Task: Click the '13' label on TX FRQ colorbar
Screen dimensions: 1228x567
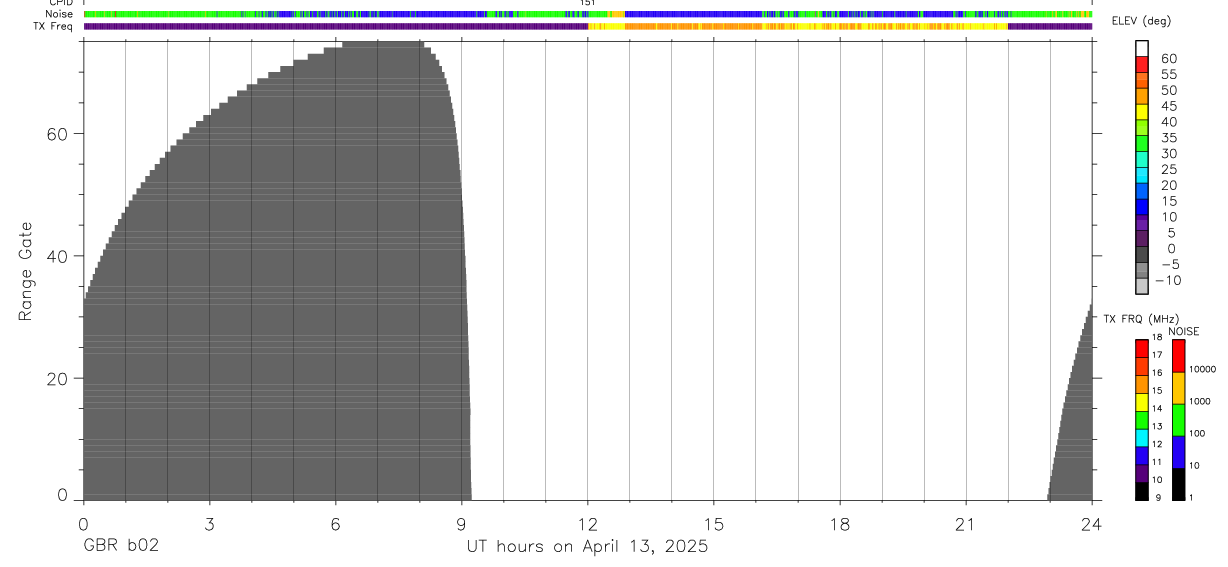Action: click(1156, 426)
